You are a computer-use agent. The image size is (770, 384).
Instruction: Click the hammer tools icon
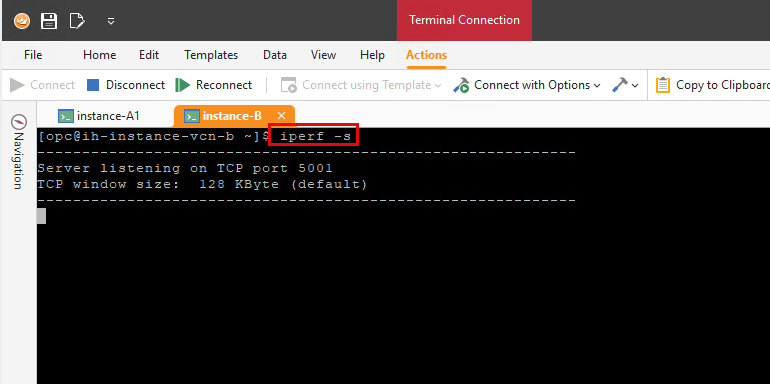point(620,85)
